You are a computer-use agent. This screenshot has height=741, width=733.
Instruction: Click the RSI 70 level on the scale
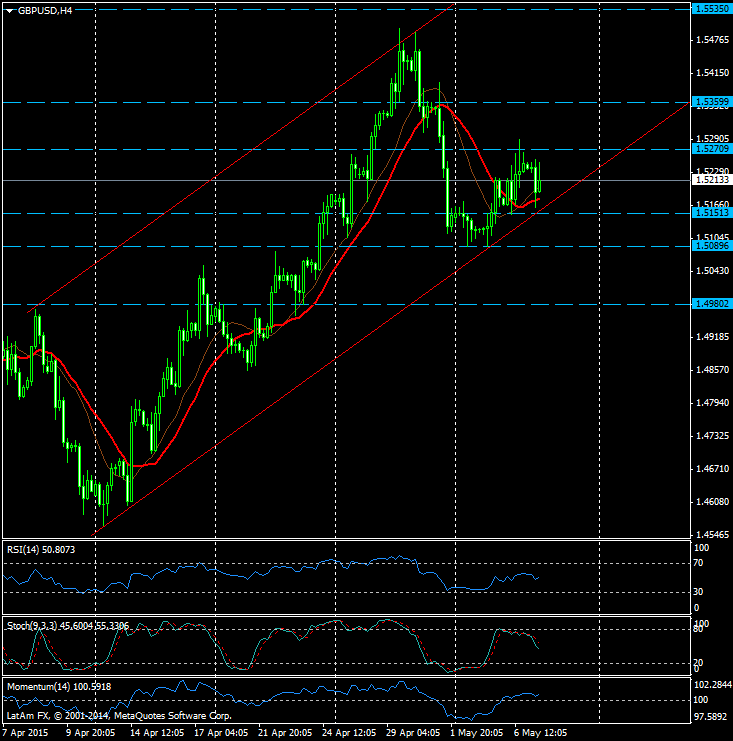pyautogui.click(x=701, y=564)
